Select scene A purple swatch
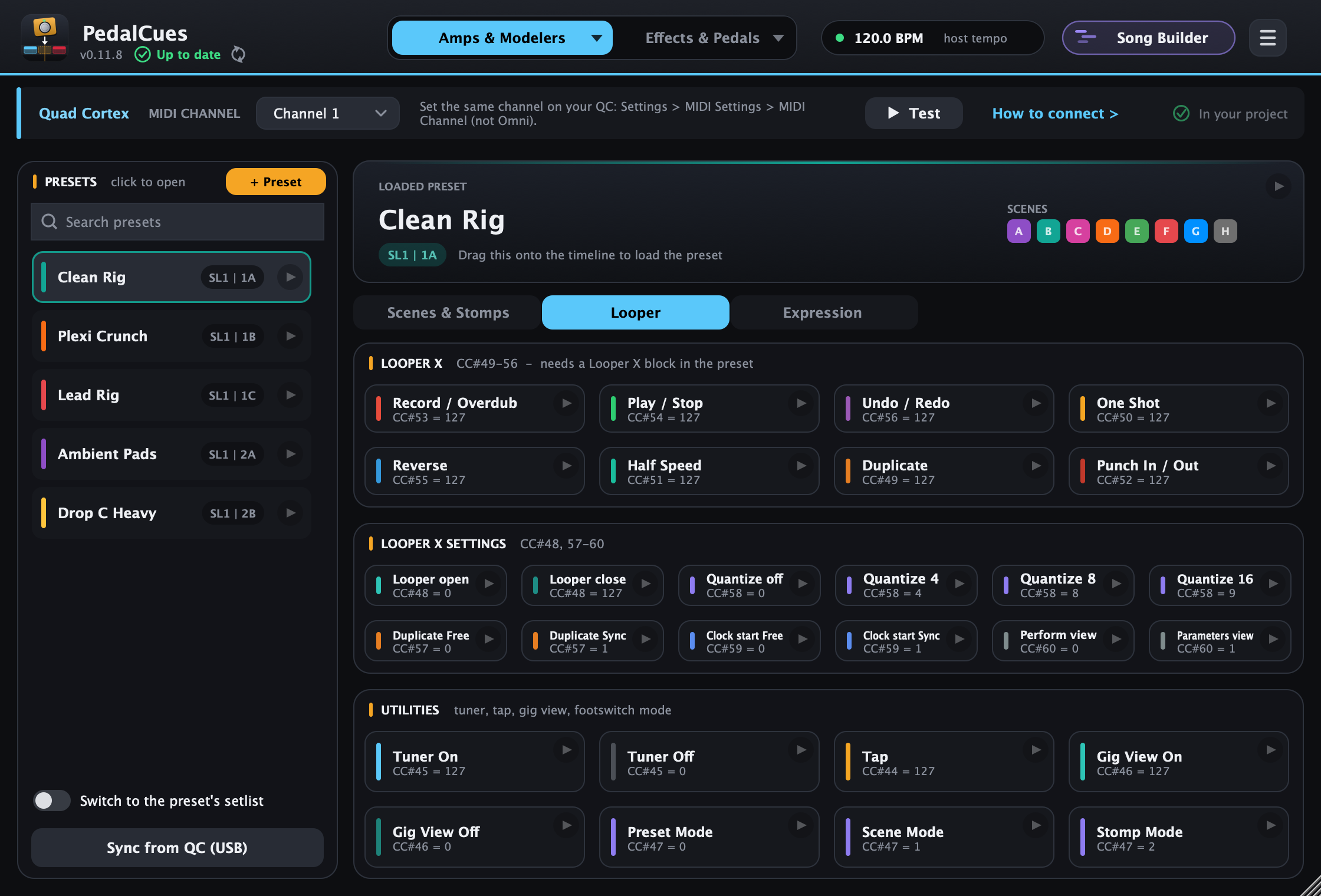The image size is (1321, 896). pyautogui.click(x=1018, y=231)
